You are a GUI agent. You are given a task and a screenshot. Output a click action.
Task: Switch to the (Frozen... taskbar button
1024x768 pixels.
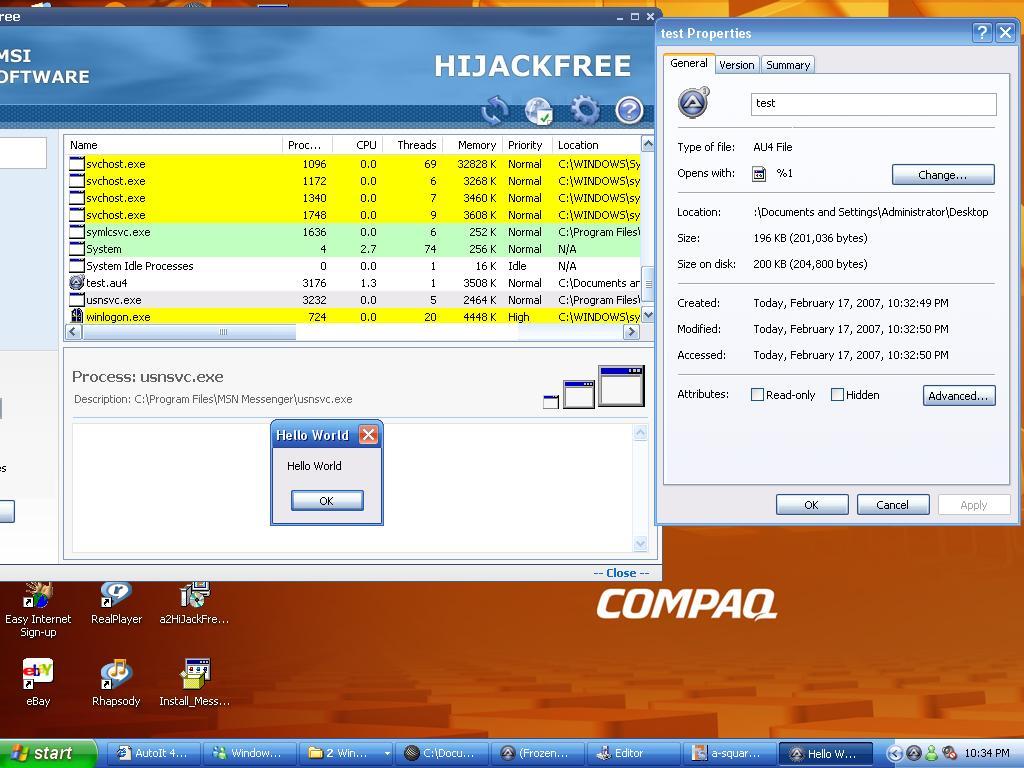537,753
